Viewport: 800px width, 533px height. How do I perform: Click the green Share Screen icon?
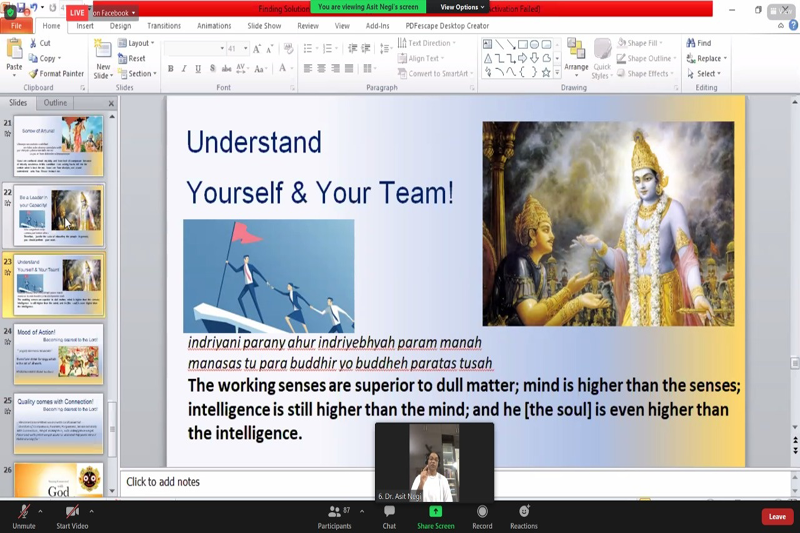tap(435, 512)
